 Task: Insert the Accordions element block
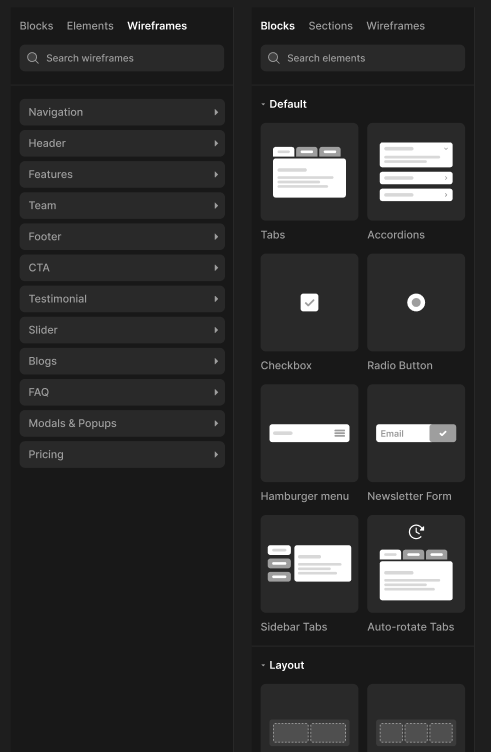click(416, 172)
